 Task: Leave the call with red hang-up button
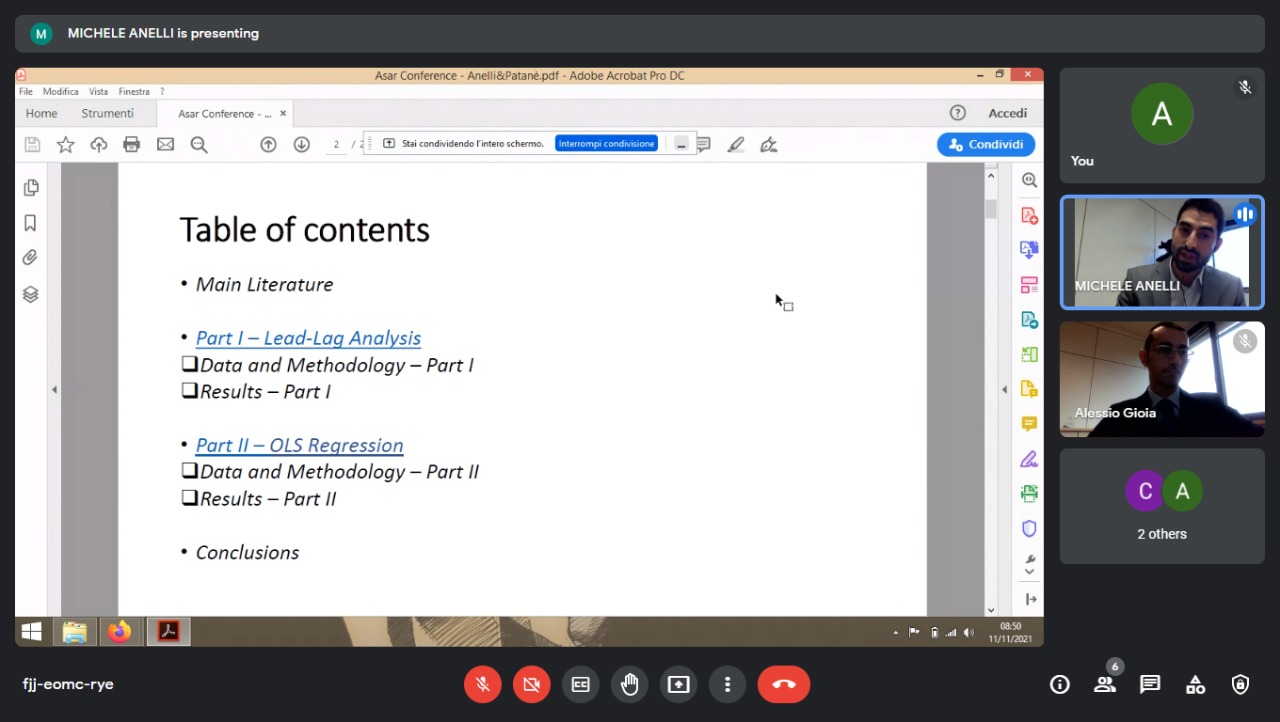click(784, 685)
